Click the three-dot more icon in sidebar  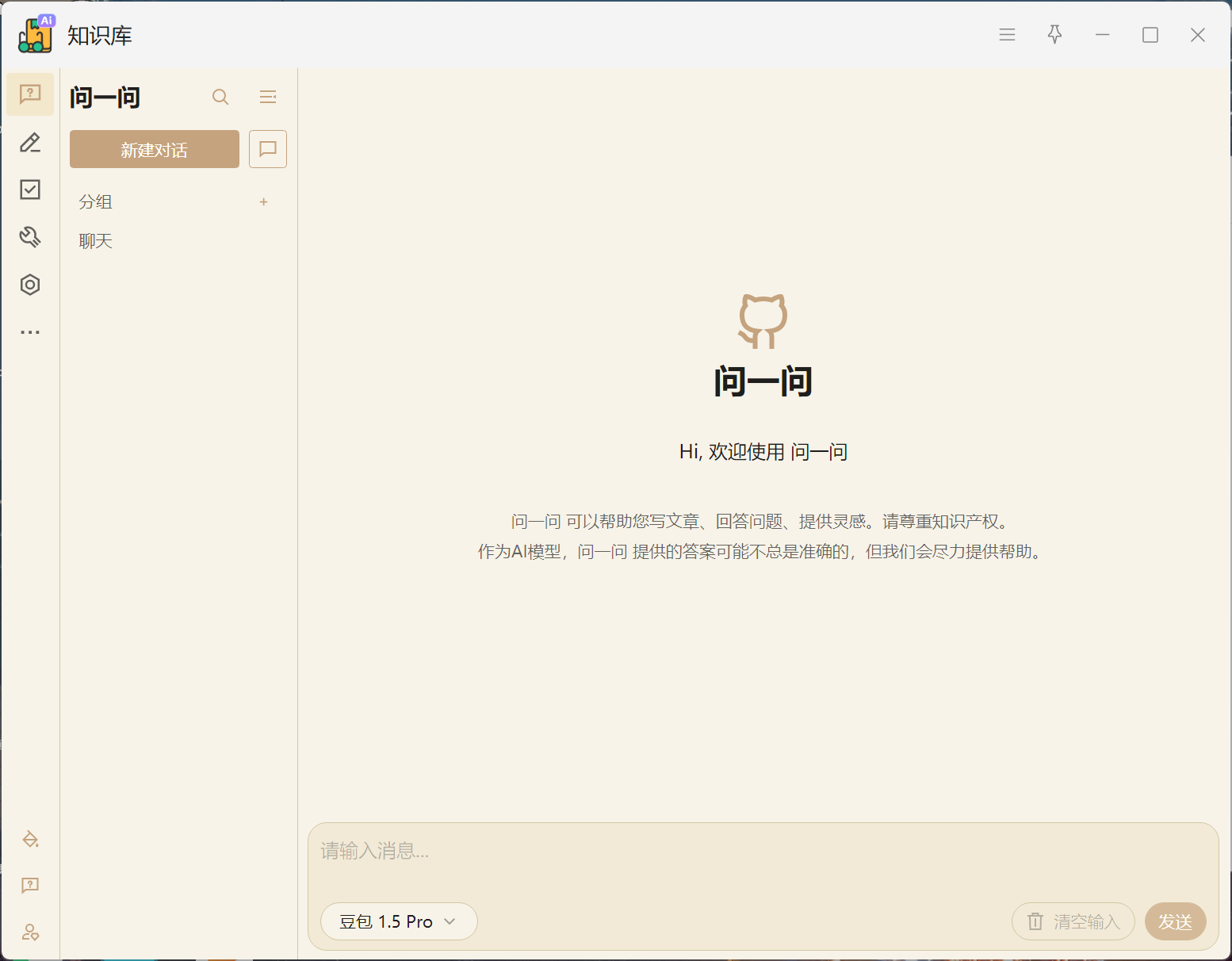[x=30, y=332]
